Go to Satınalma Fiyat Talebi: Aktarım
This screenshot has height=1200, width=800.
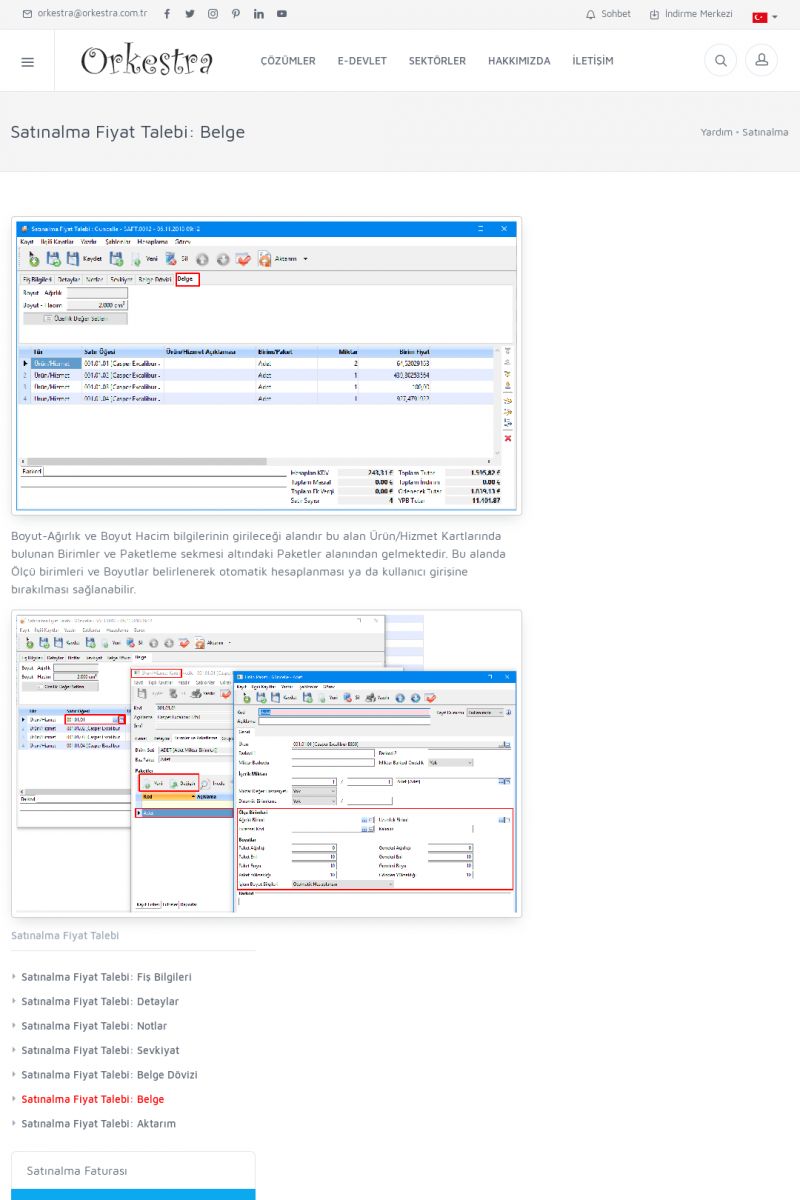pos(98,1124)
